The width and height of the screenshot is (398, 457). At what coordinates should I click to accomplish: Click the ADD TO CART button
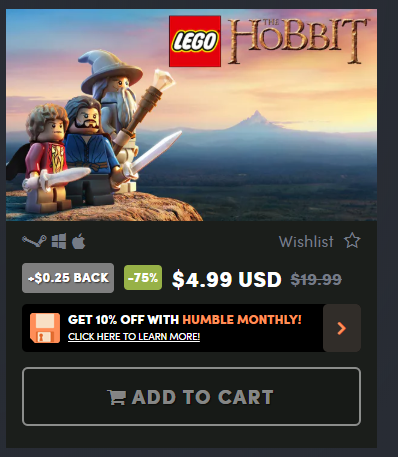click(191, 396)
